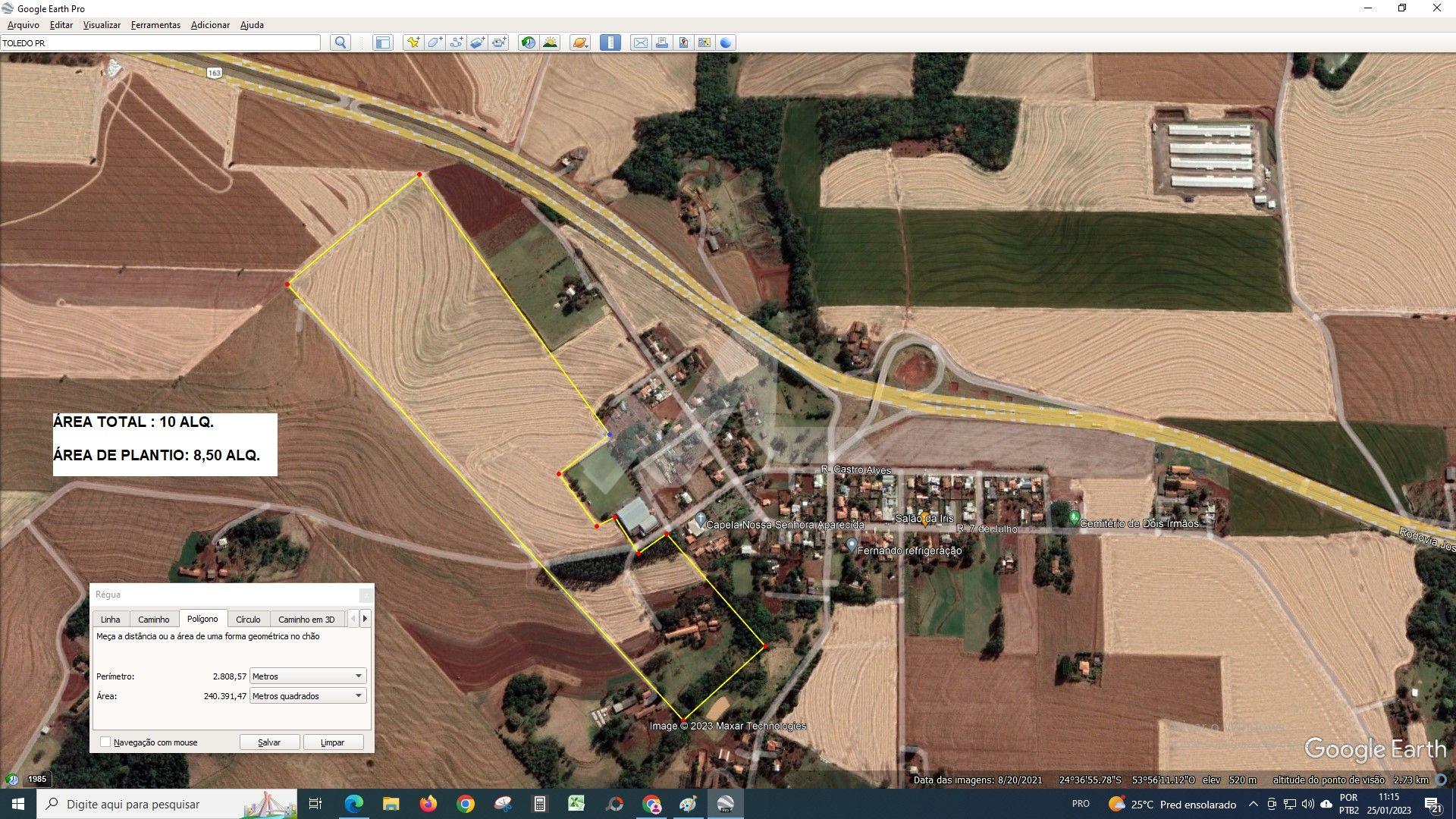Click the Limpar button

pos(333,742)
